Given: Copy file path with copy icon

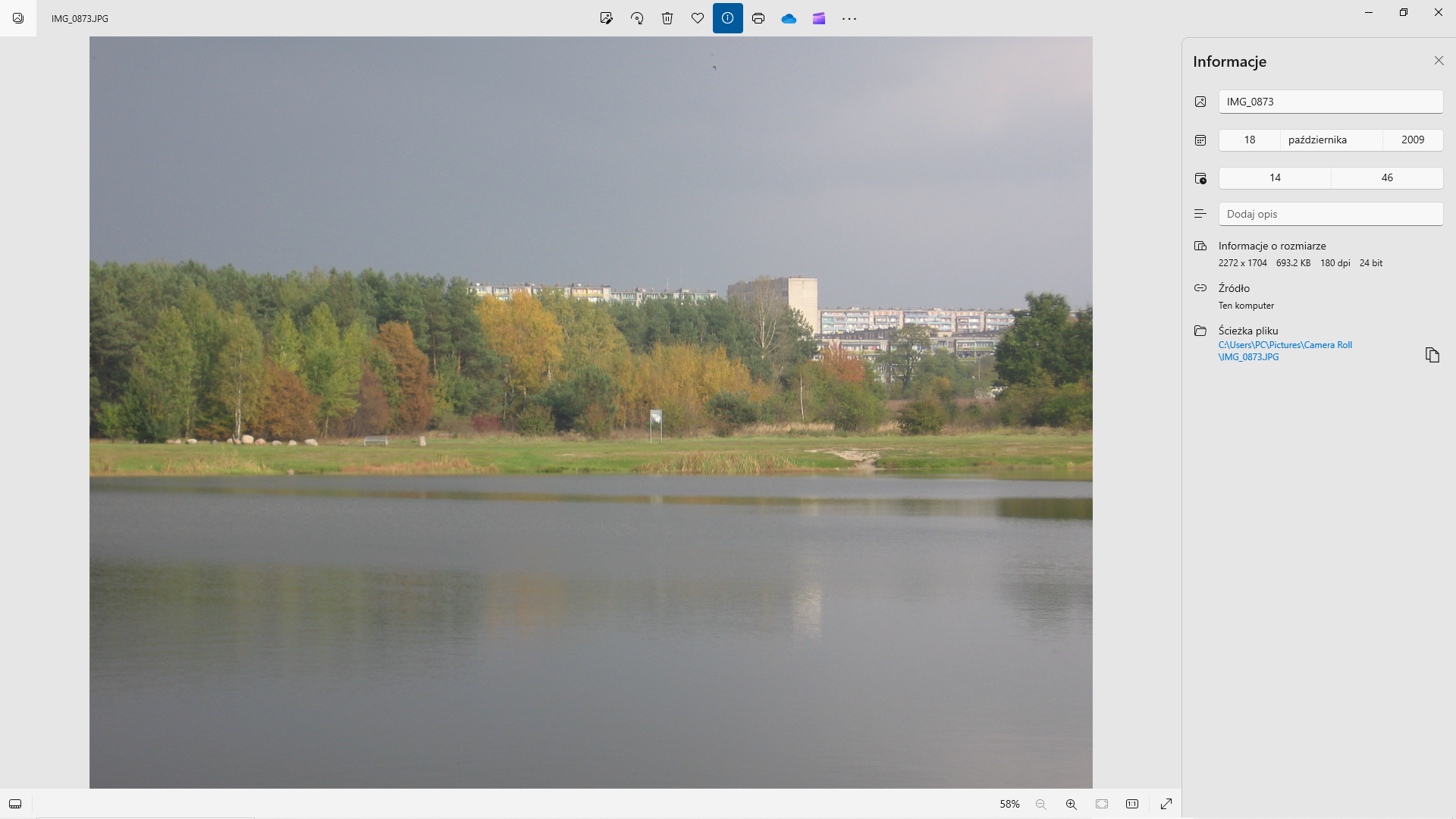Looking at the screenshot, I should (x=1432, y=355).
